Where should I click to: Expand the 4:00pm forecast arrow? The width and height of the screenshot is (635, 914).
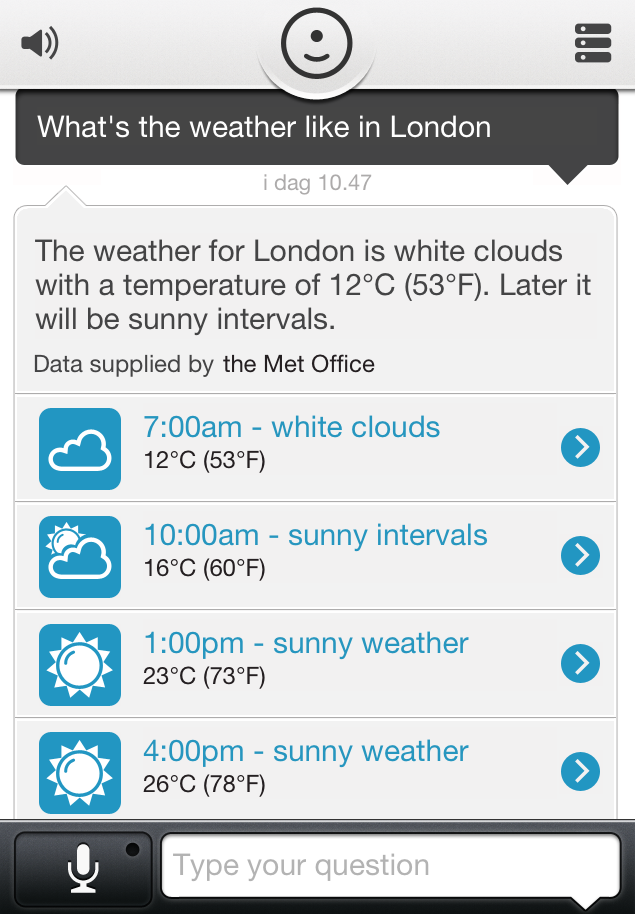pyautogui.click(x=580, y=771)
